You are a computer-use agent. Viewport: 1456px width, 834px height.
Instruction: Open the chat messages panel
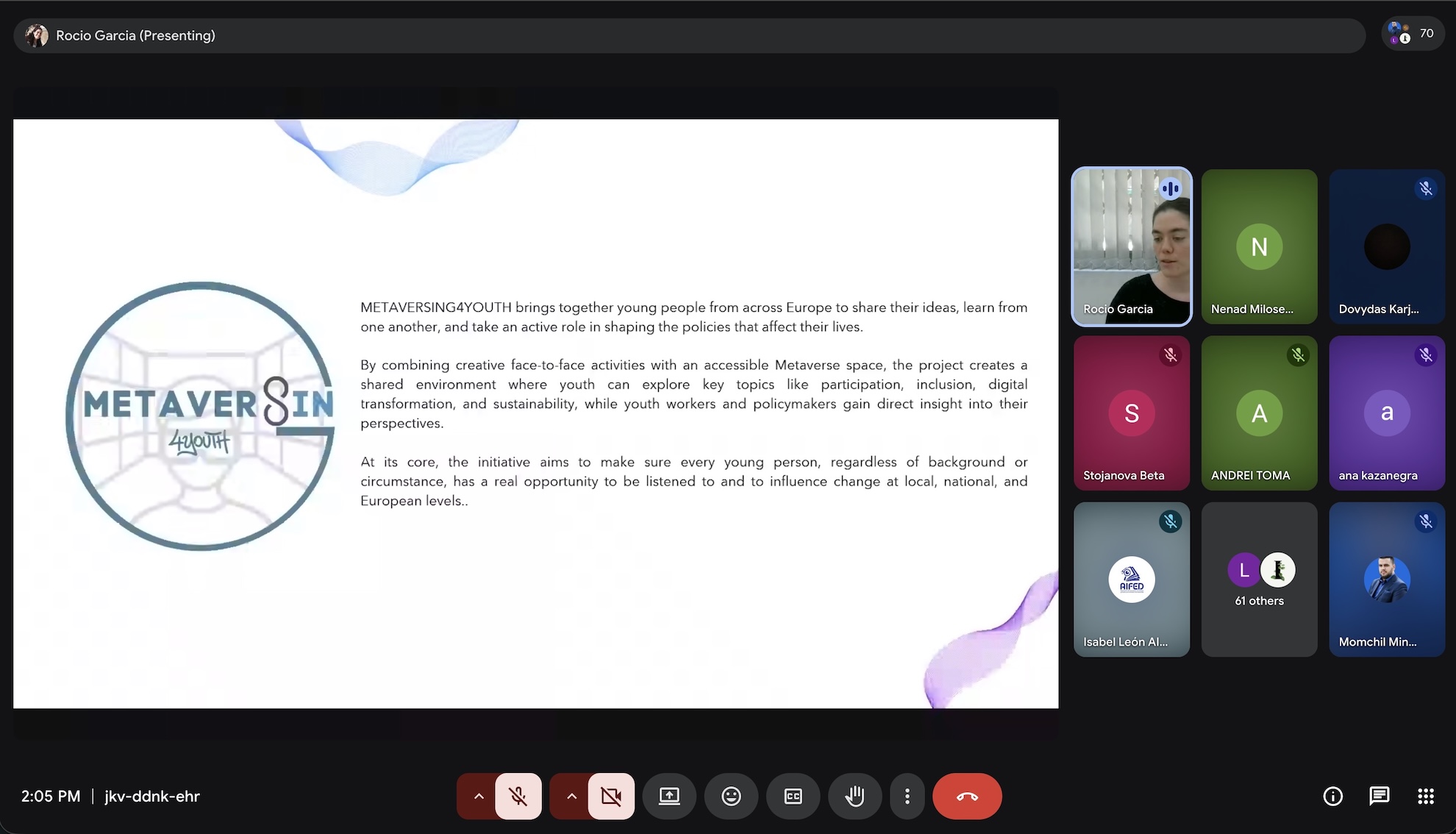(1380, 796)
